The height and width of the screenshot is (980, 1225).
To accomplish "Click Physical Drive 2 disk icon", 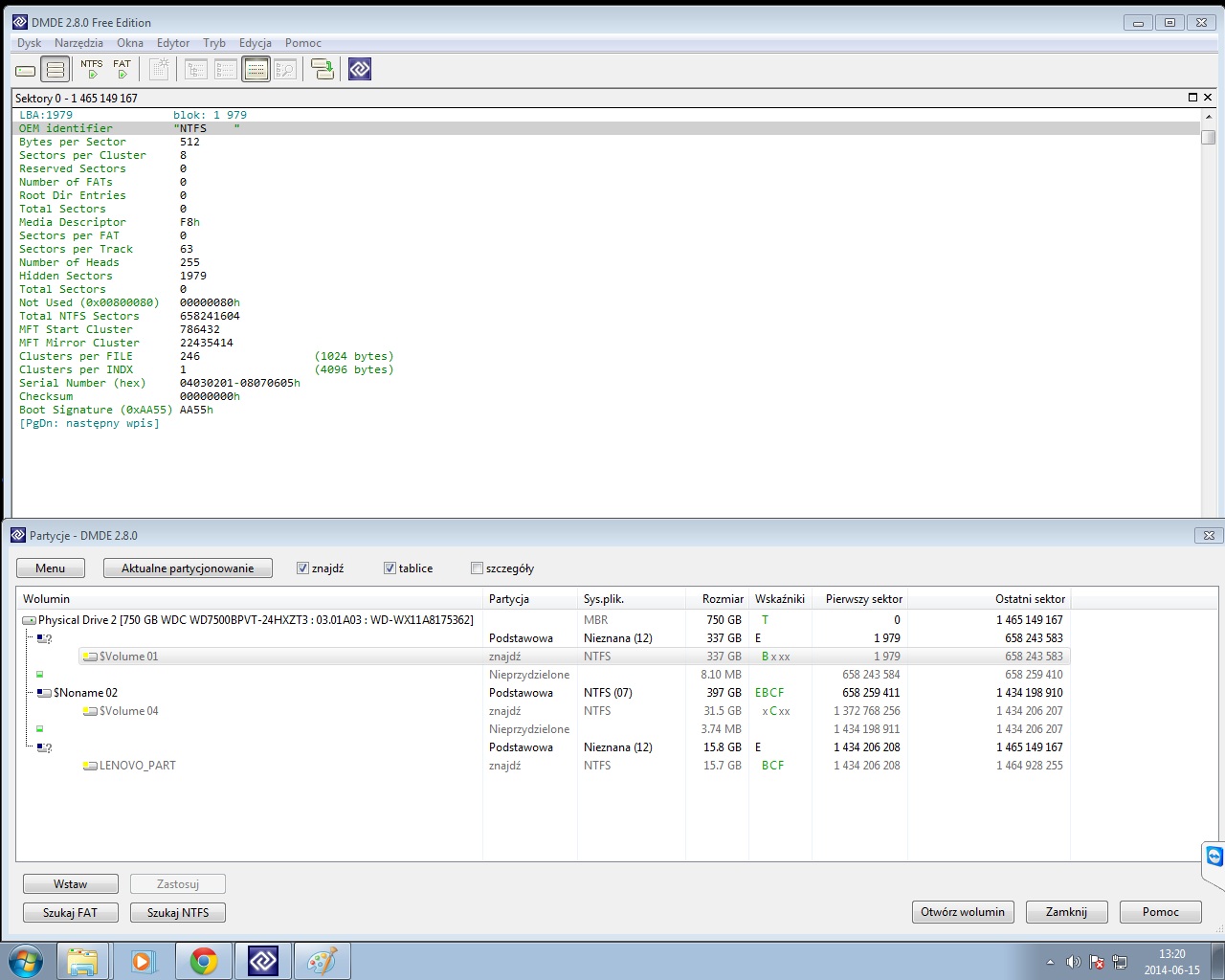I will coord(29,620).
